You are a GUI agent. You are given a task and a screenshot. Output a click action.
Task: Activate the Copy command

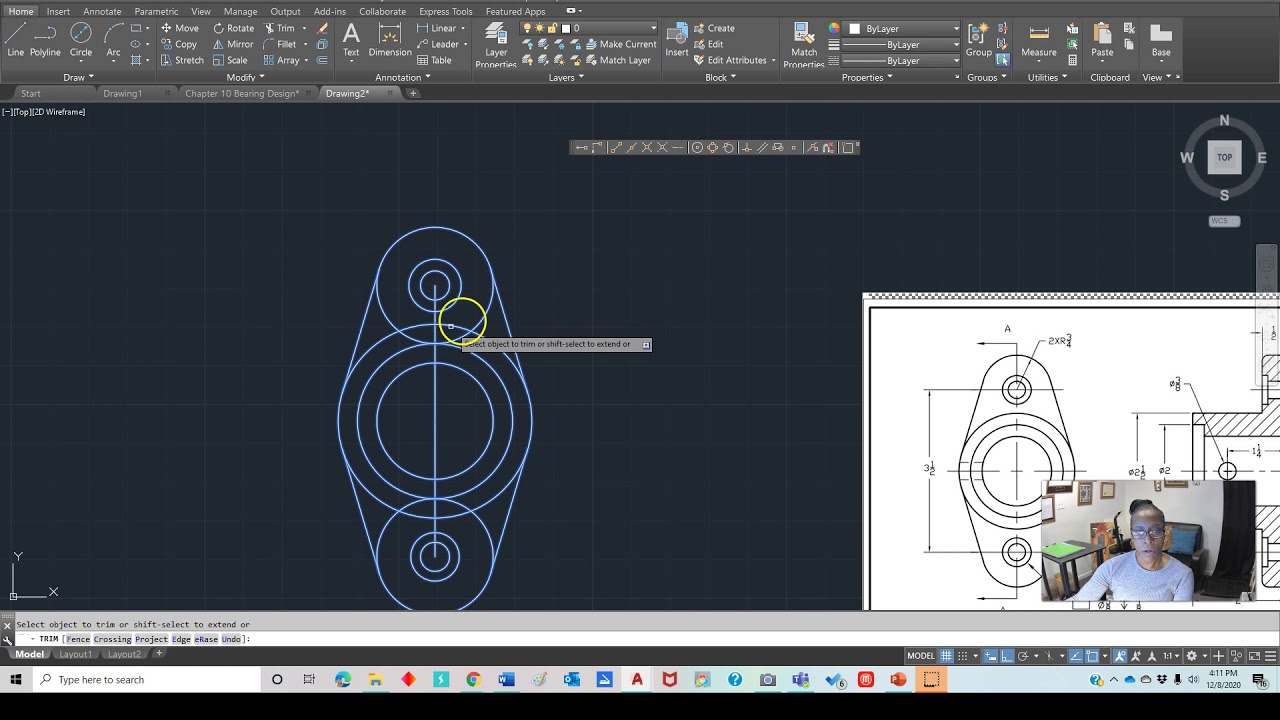point(178,44)
